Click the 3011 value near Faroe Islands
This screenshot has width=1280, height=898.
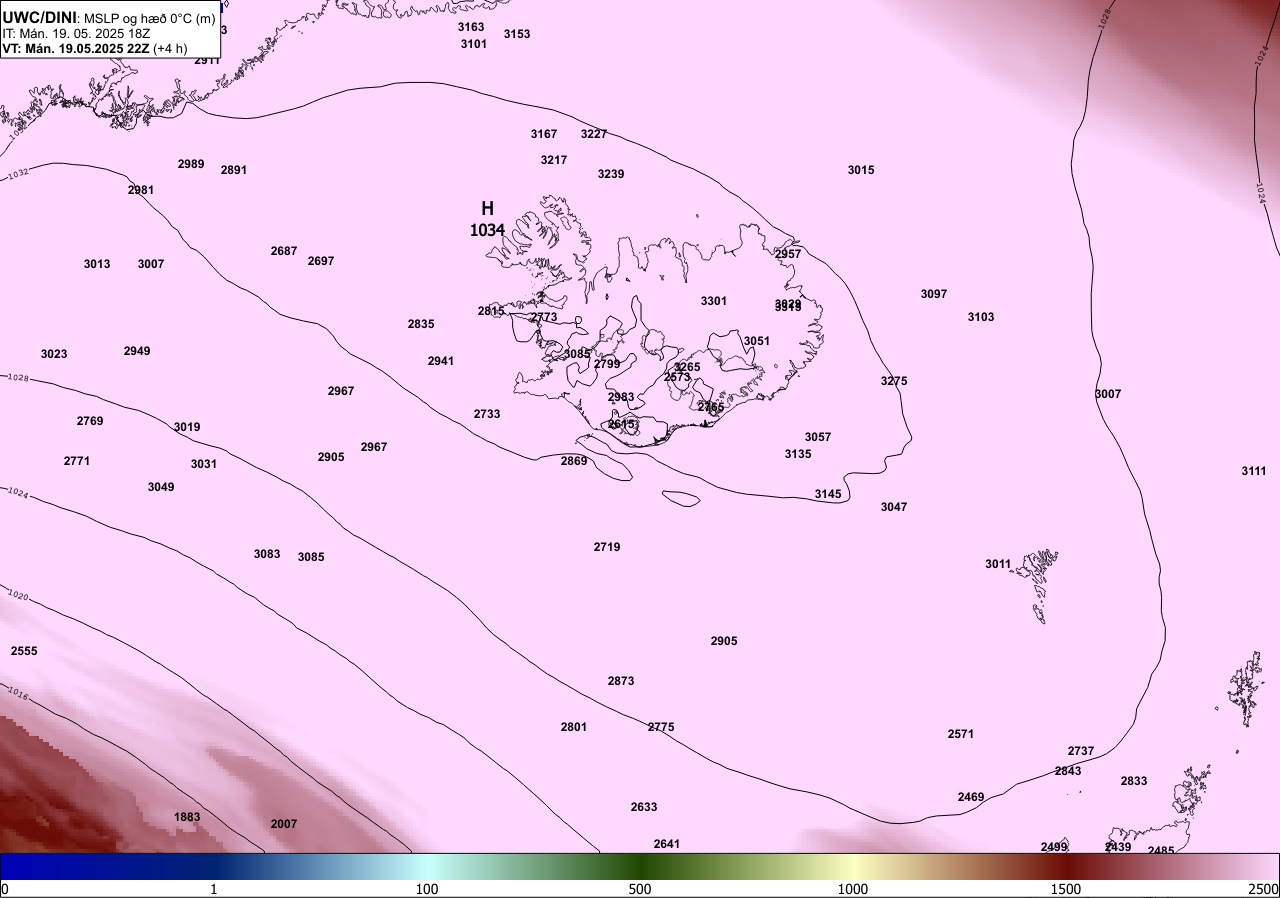(x=998, y=564)
